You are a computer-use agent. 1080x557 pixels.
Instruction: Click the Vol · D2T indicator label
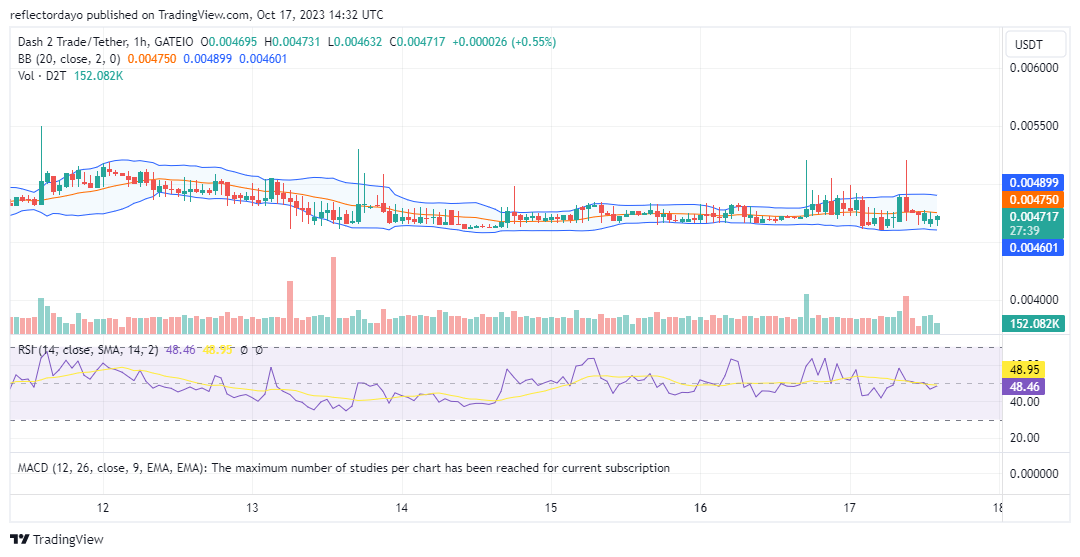[42, 76]
